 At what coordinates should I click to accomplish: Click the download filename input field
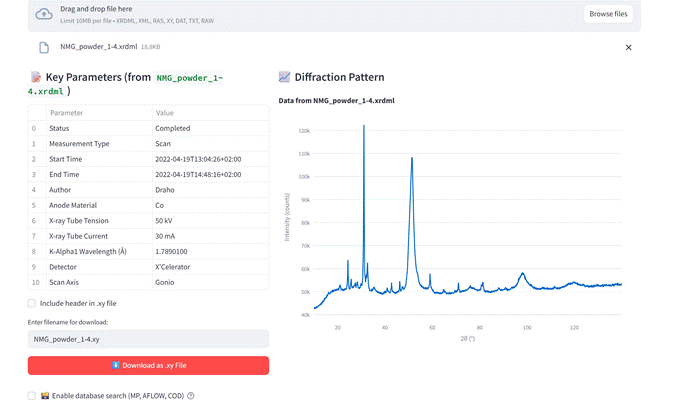pos(148,339)
